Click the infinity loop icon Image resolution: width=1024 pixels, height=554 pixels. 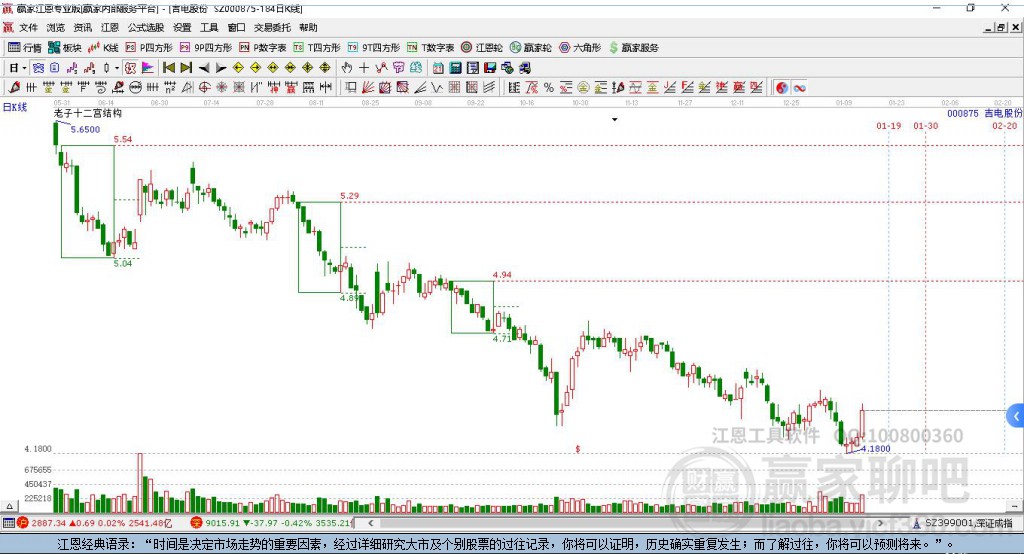tap(799, 88)
